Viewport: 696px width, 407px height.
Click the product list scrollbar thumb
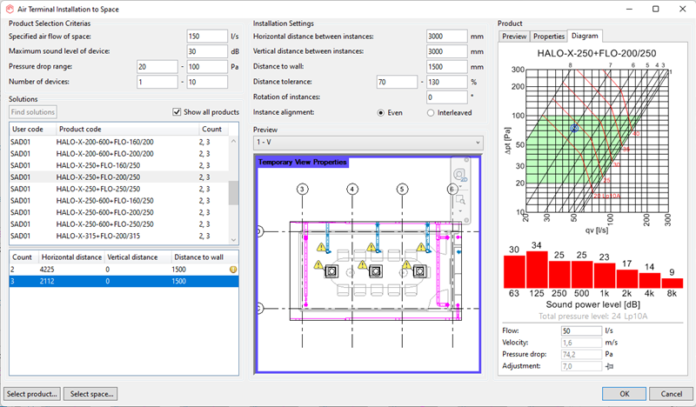point(233,193)
